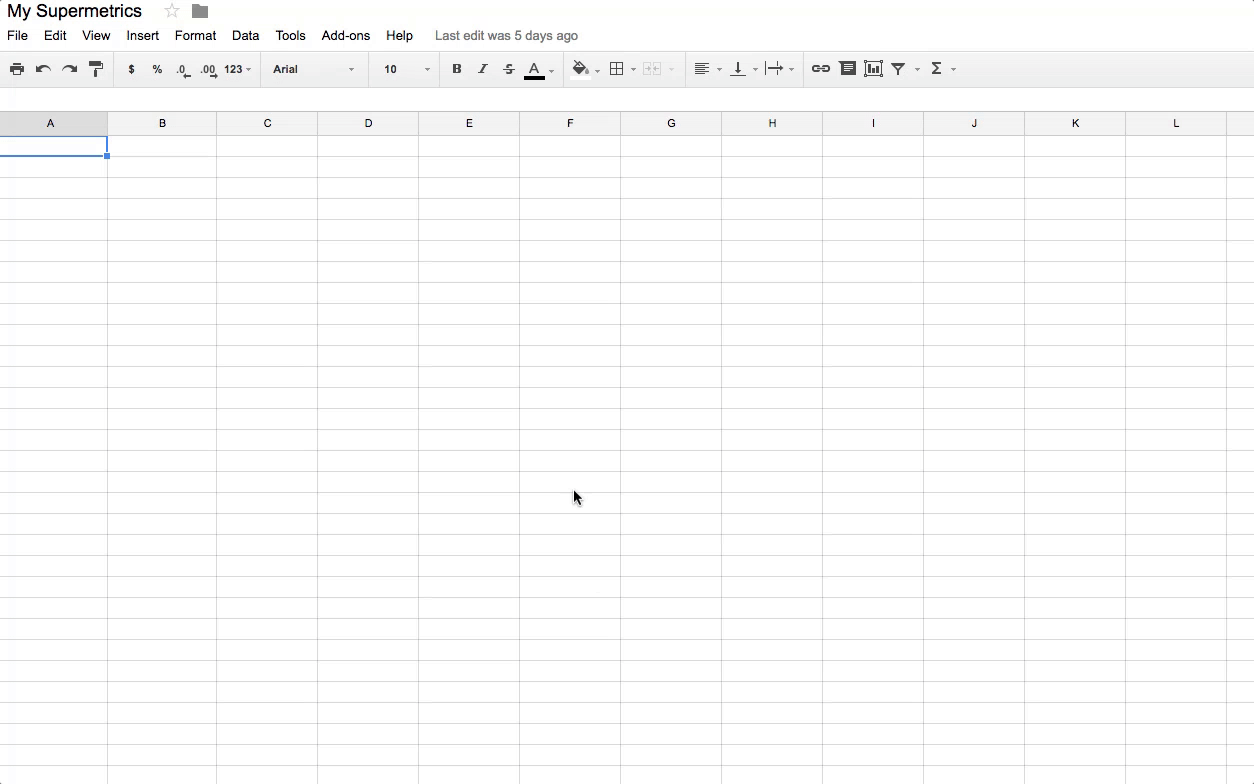
Task: Rename the My Supermetrics title
Action: (75, 11)
